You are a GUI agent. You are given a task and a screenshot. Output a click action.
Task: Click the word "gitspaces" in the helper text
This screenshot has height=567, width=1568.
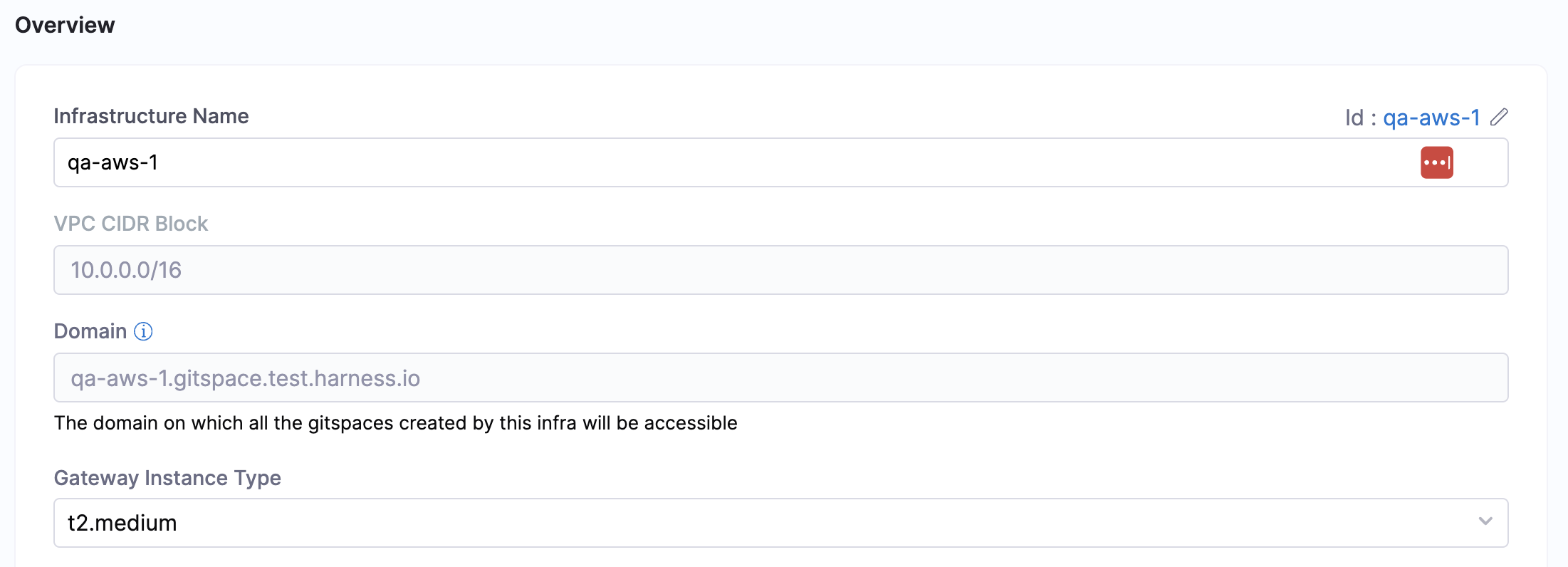[x=350, y=423]
